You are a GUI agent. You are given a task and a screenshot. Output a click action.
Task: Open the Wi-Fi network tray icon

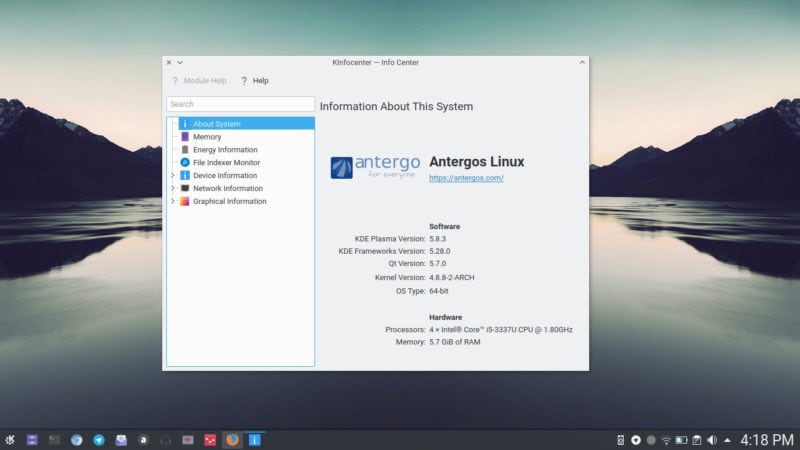tap(666, 440)
